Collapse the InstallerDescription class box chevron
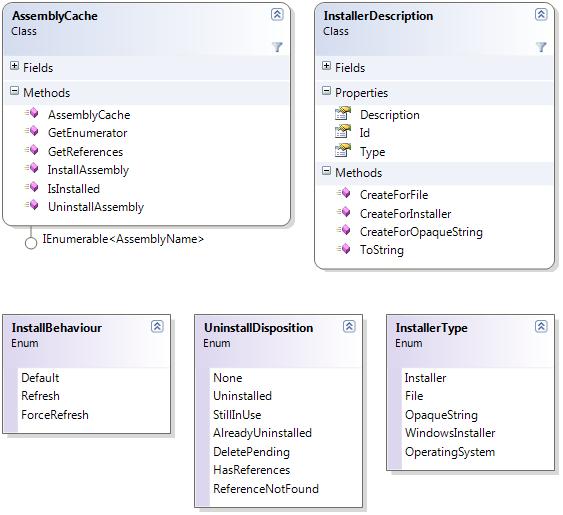 [x=541, y=15]
